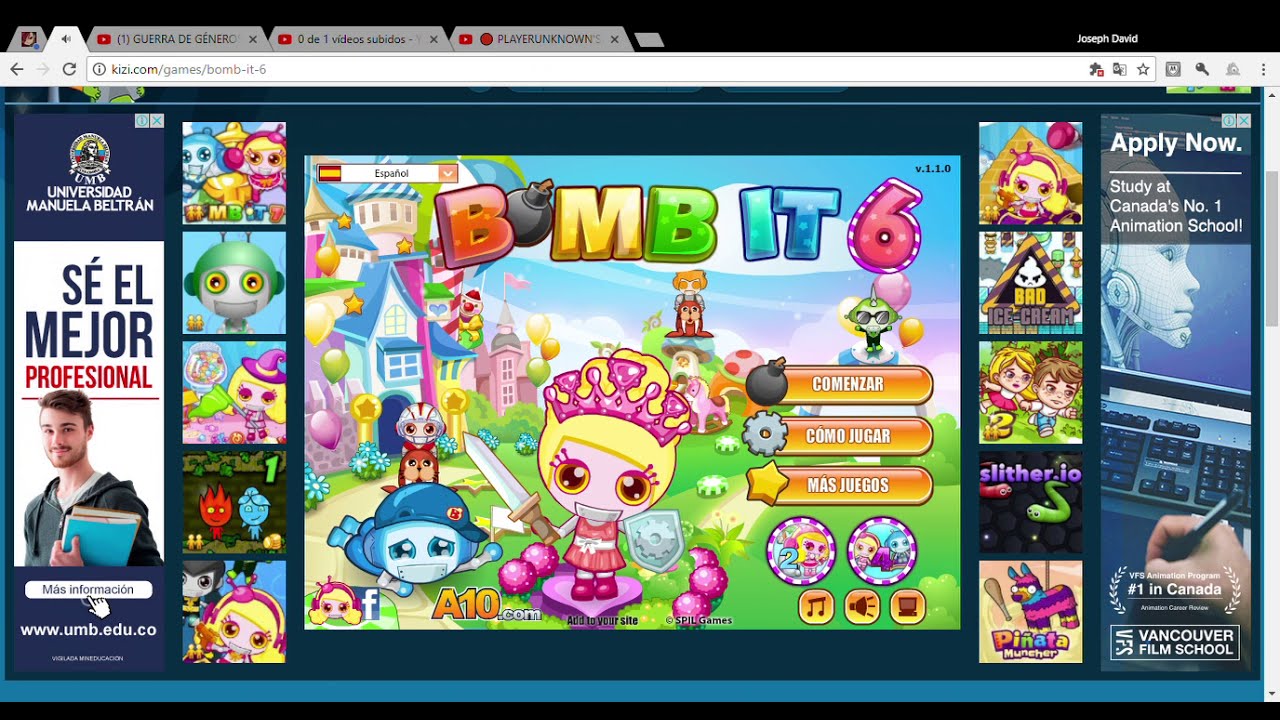Open the two kids game thumbnail
The width and height of the screenshot is (1280, 720).
(x=1030, y=392)
